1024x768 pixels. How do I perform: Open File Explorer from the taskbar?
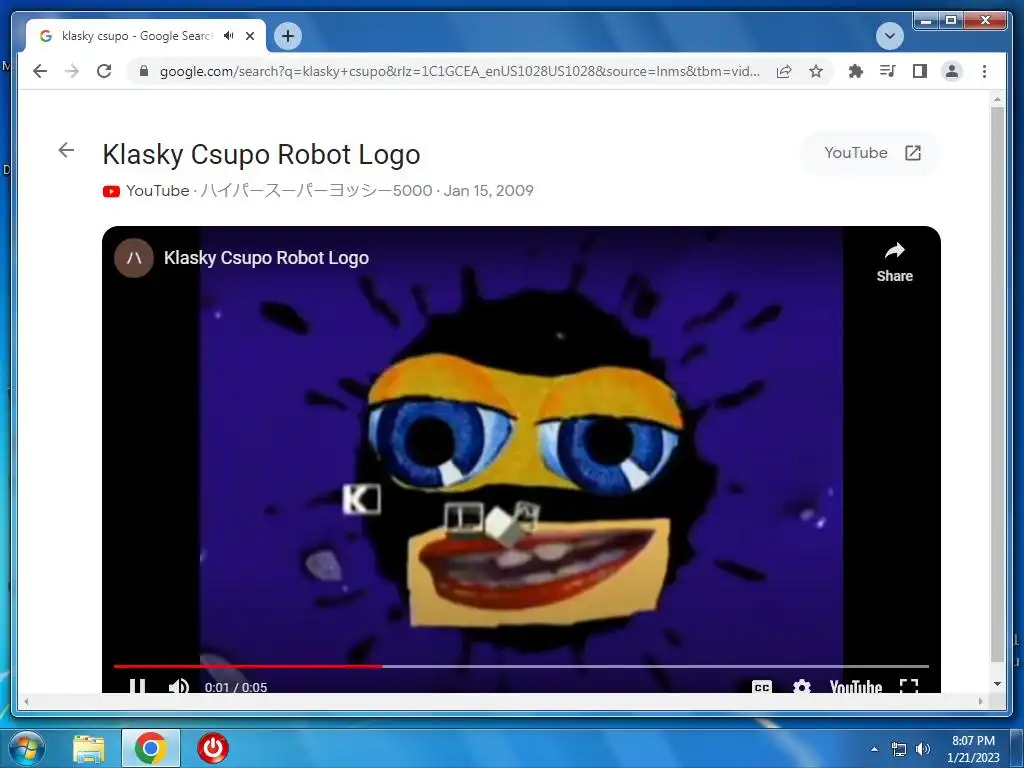(89, 749)
